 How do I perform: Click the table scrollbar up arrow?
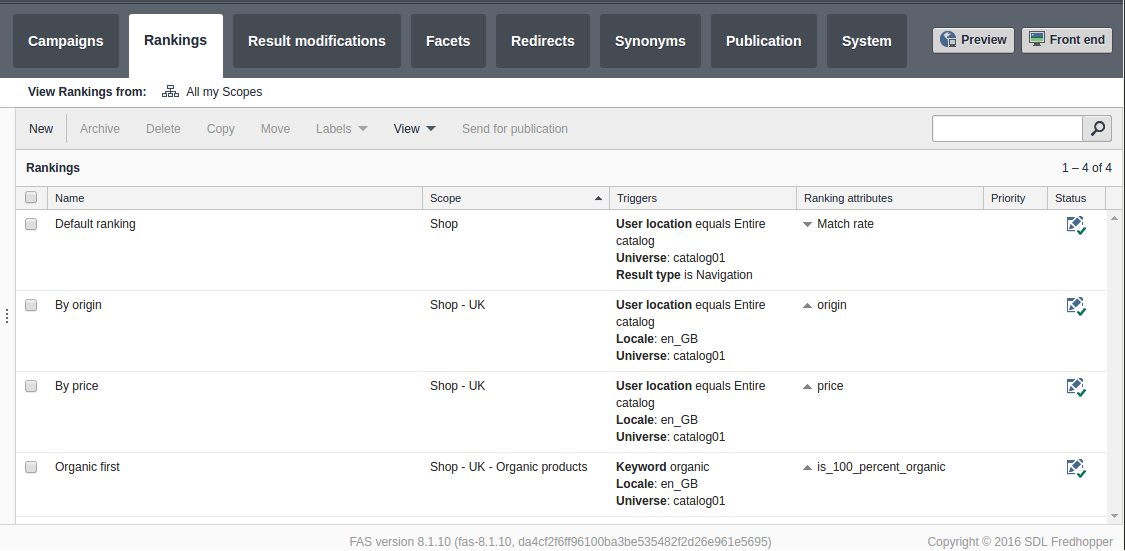pyautogui.click(x=1114, y=217)
